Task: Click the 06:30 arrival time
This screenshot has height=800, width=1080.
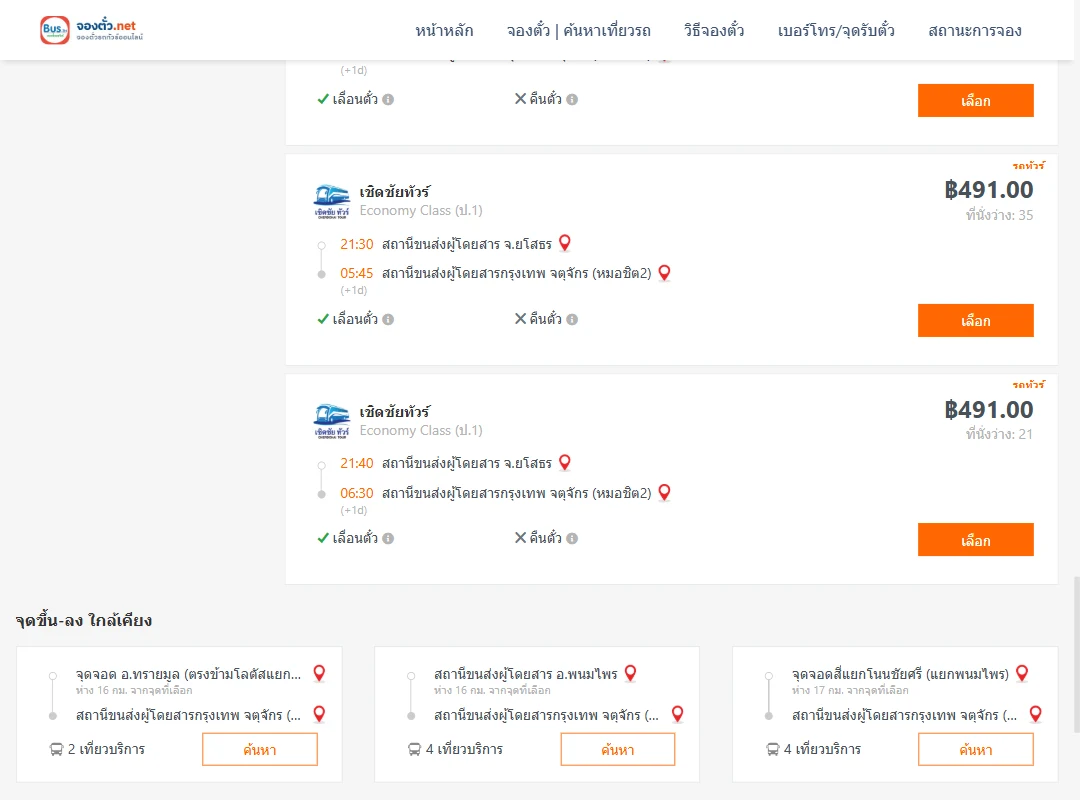Action: pos(356,493)
